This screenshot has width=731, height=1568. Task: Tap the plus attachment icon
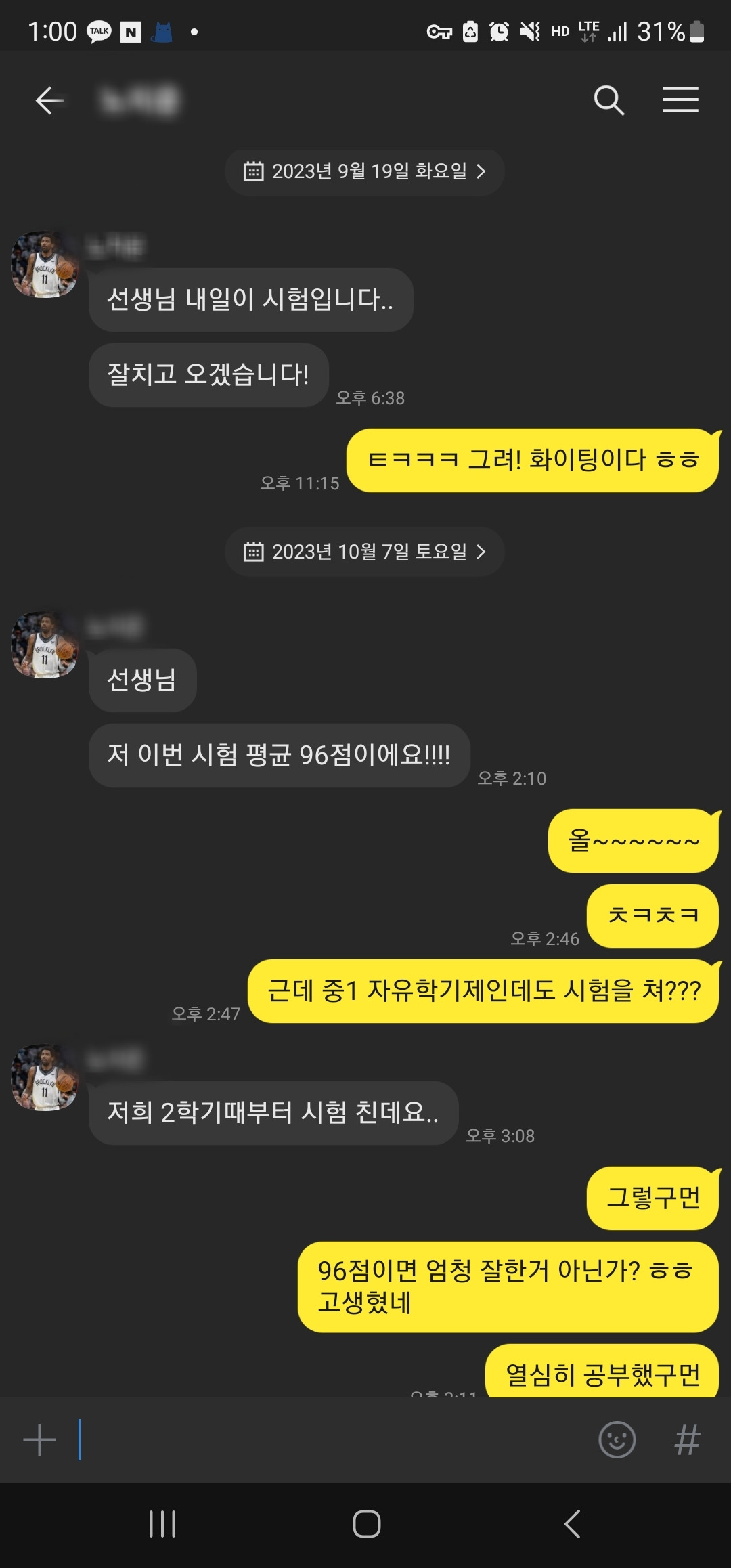[x=39, y=1439]
